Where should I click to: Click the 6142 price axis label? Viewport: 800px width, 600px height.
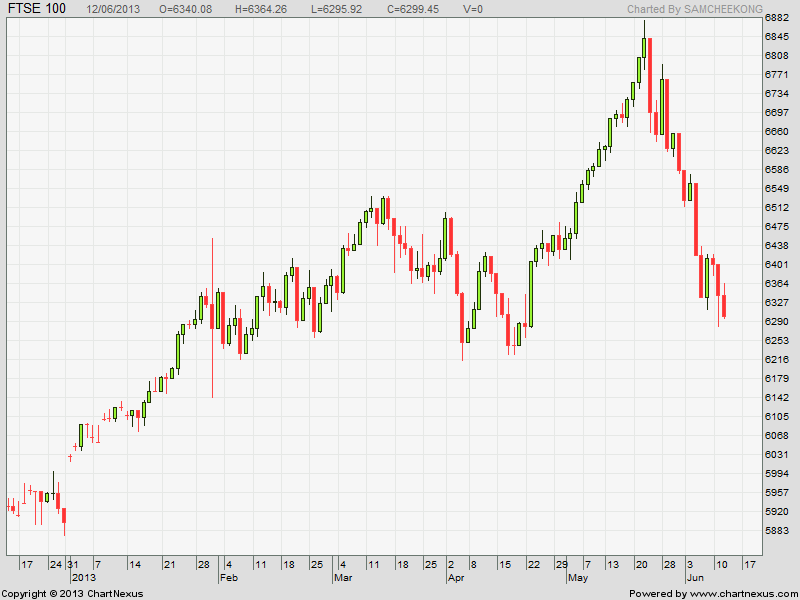(x=777, y=397)
